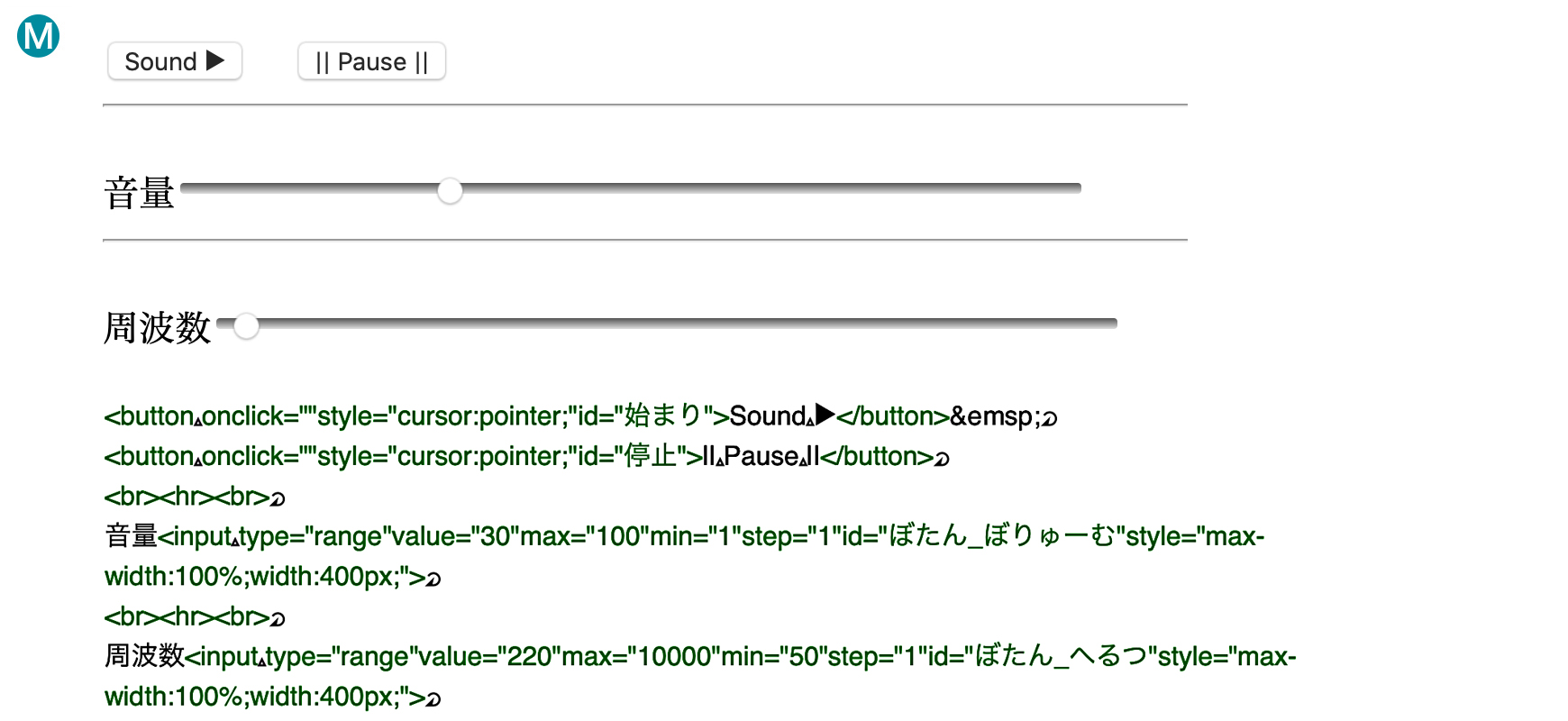The height and width of the screenshot is (721, 1568).
Task: Click the &emsp; text in the code
Action: point(996,416)
